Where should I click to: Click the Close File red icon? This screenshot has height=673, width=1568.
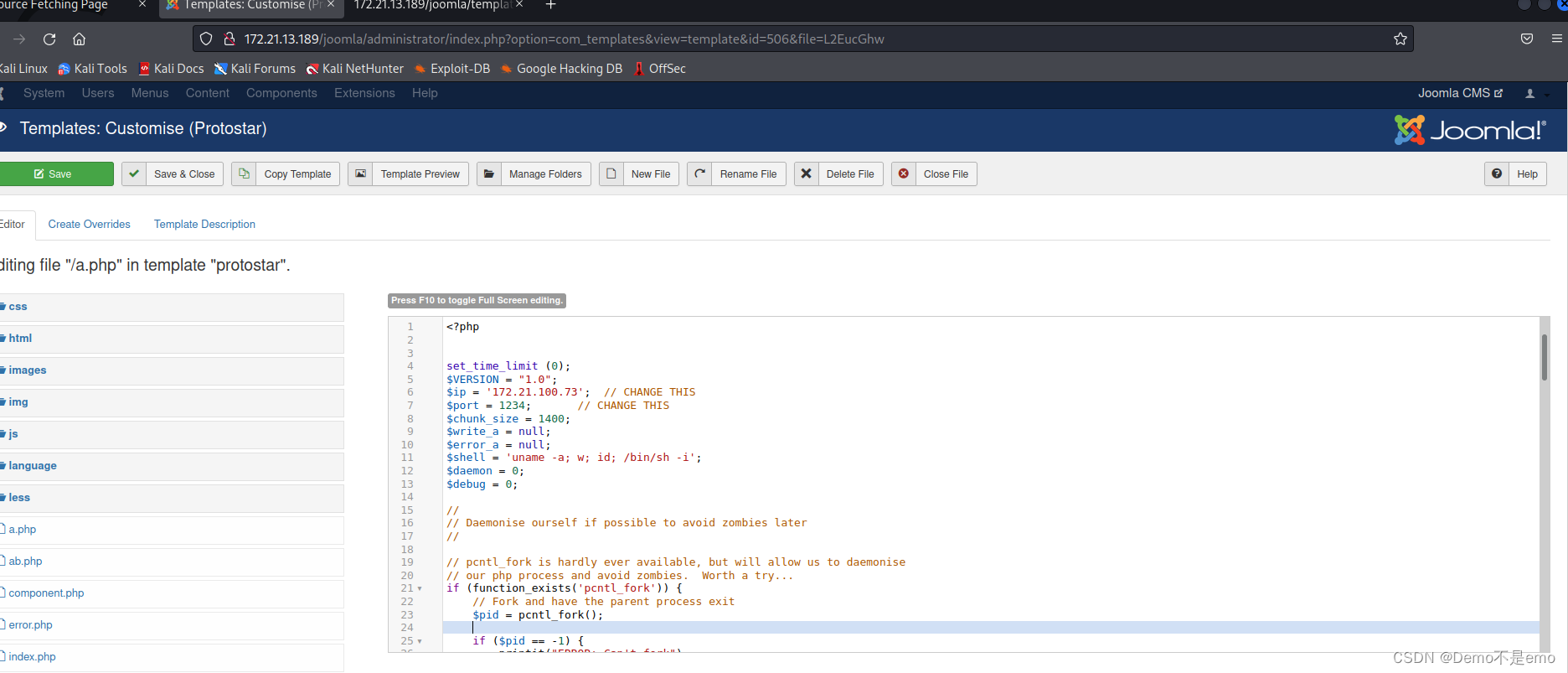904,174
